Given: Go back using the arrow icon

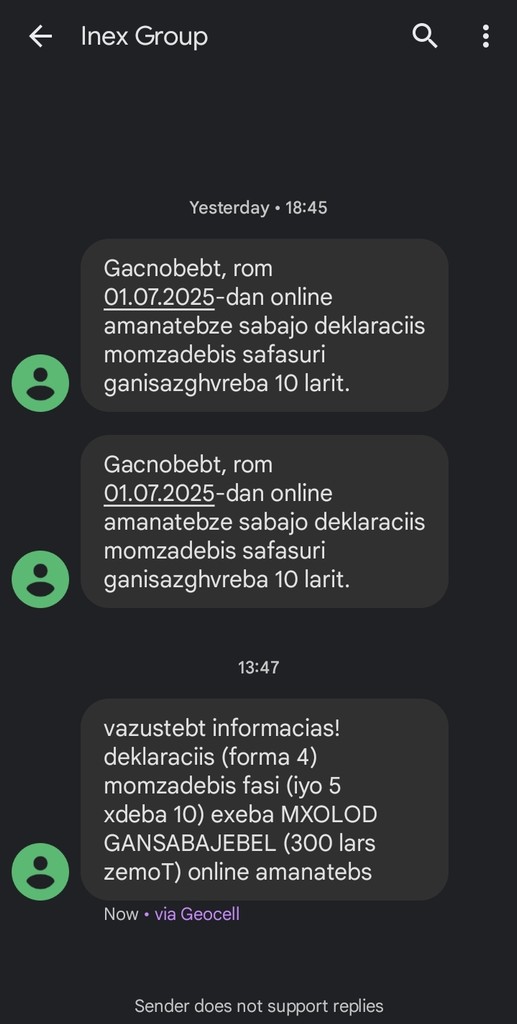Looking at the screenshot, I should (x=40, y=37).
